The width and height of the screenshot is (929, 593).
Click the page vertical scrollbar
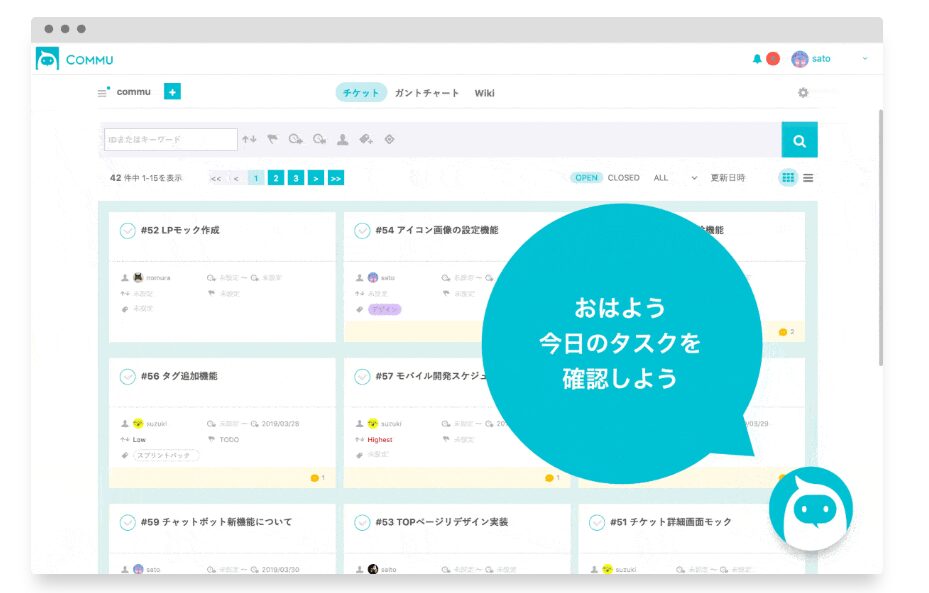coord(881,237)
